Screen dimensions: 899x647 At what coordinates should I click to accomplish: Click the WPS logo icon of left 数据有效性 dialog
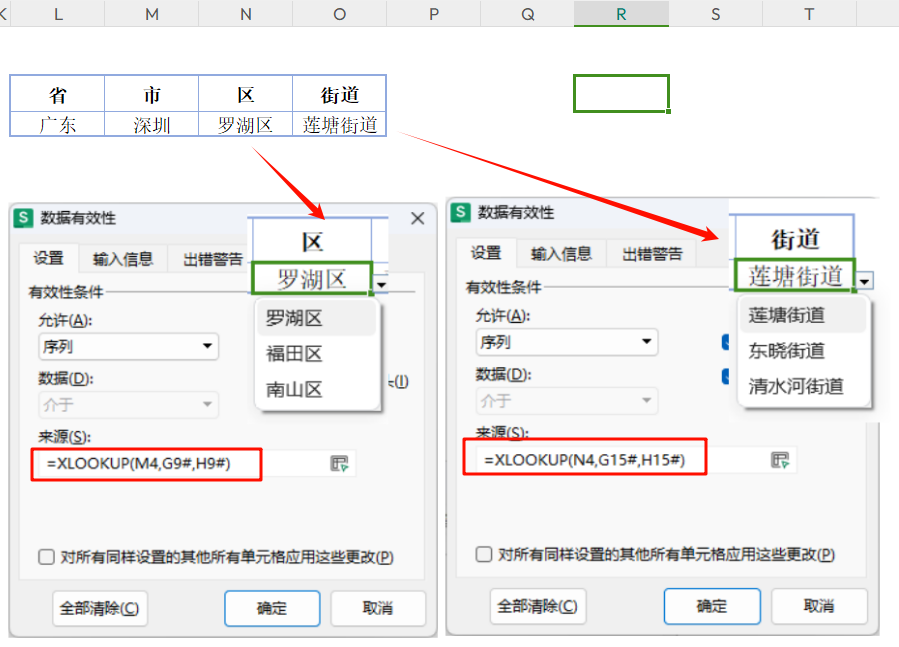[23, 217]
